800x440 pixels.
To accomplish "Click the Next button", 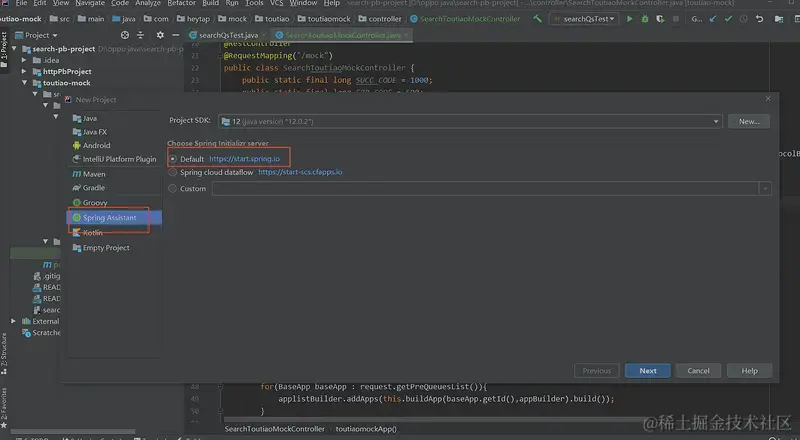I will [647, 371].
